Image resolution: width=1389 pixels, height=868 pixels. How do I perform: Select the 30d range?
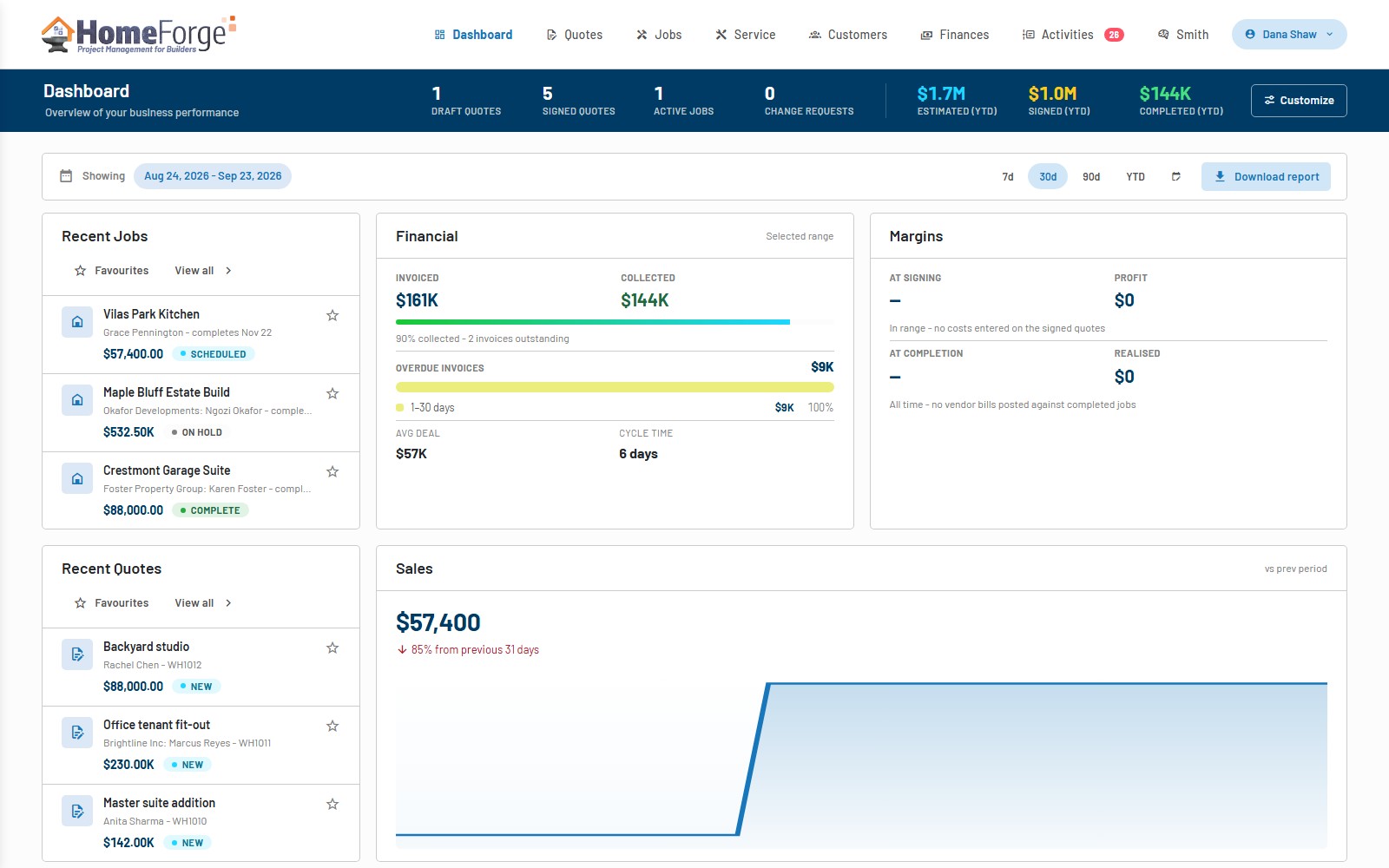pyautogui.click(x=1048, y=176)
